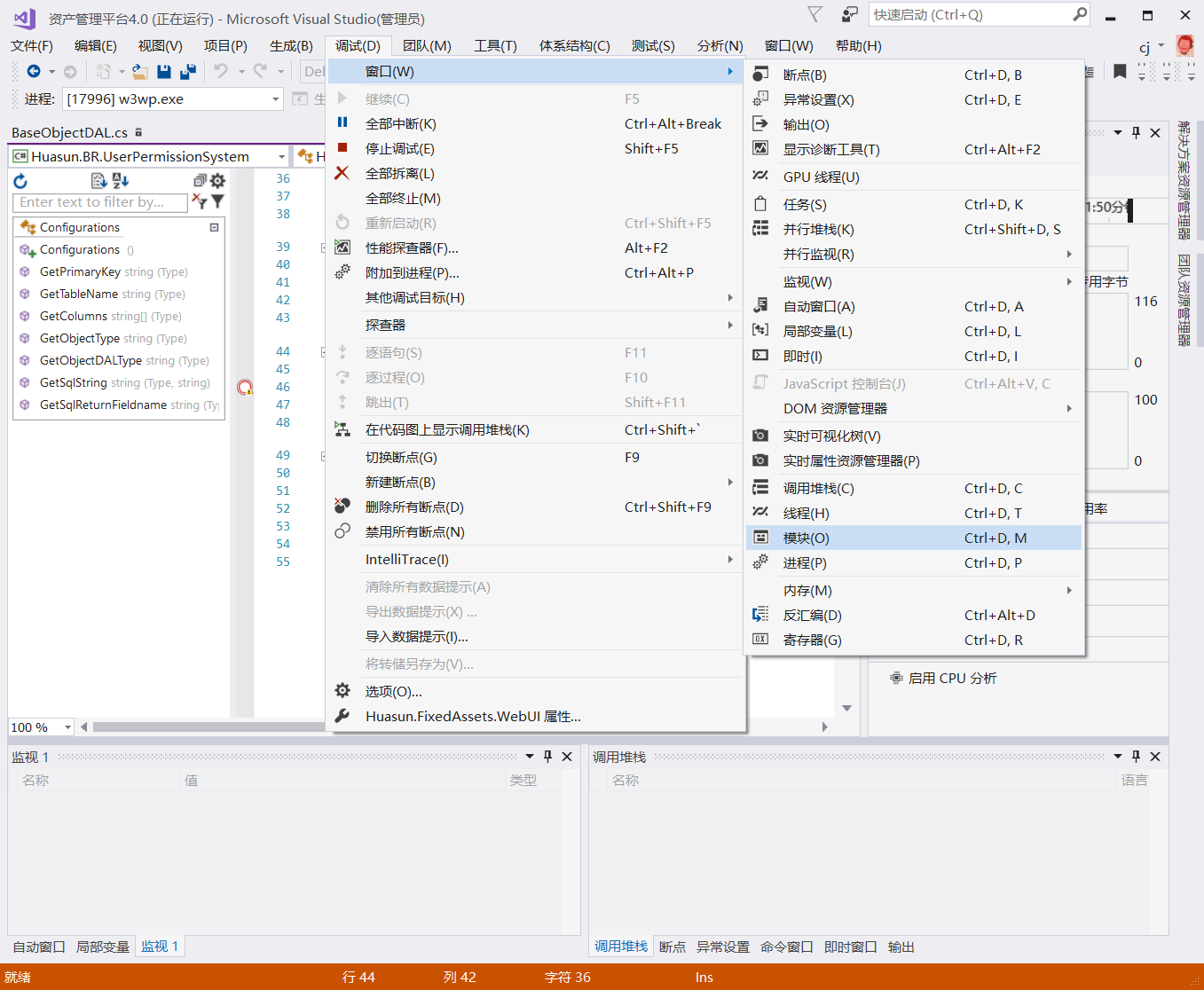Select the 进程(P) window entry
This screenshot has height=990, width=1204.
click(914, 562)
